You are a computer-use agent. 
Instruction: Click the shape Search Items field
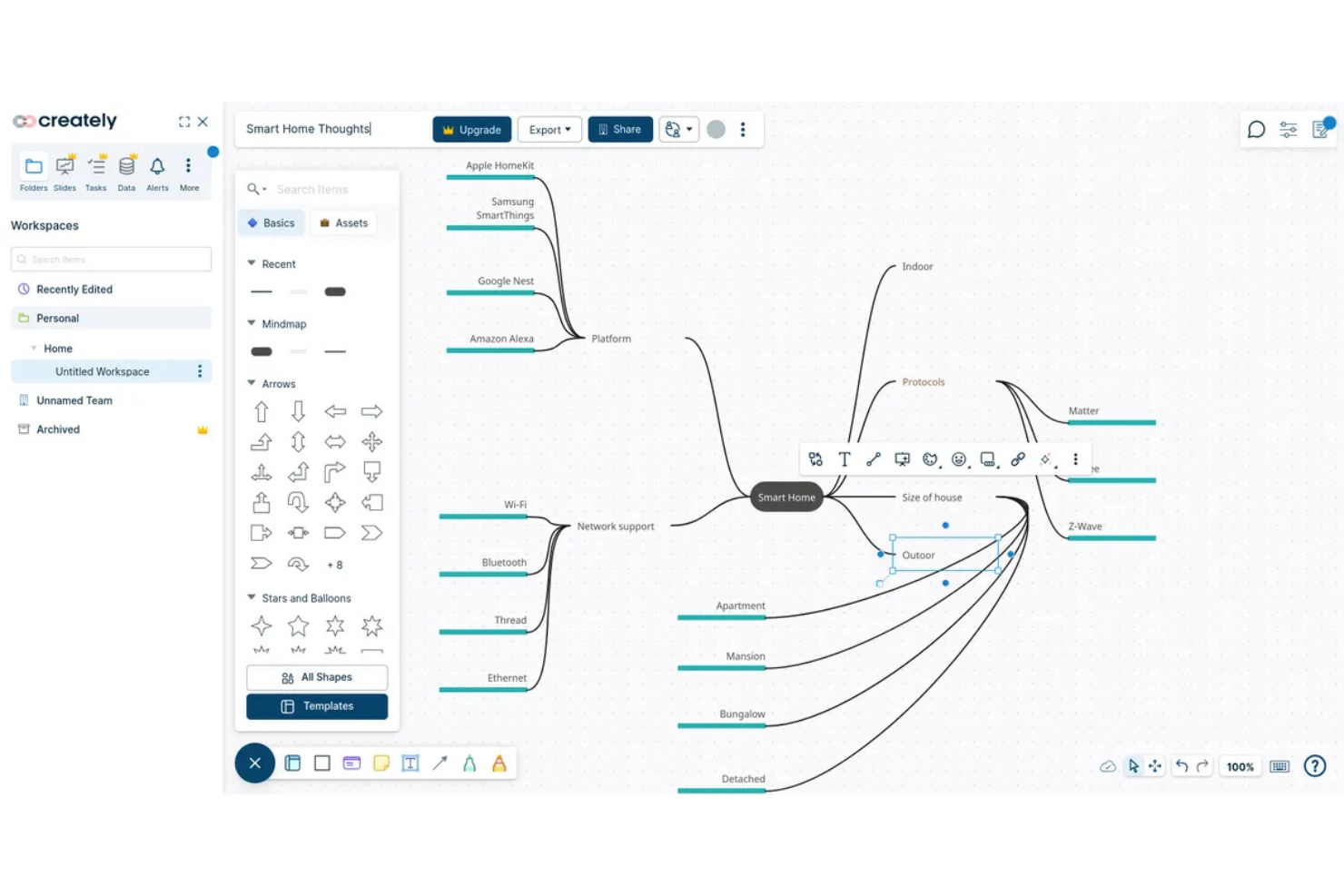pos(333,189)
